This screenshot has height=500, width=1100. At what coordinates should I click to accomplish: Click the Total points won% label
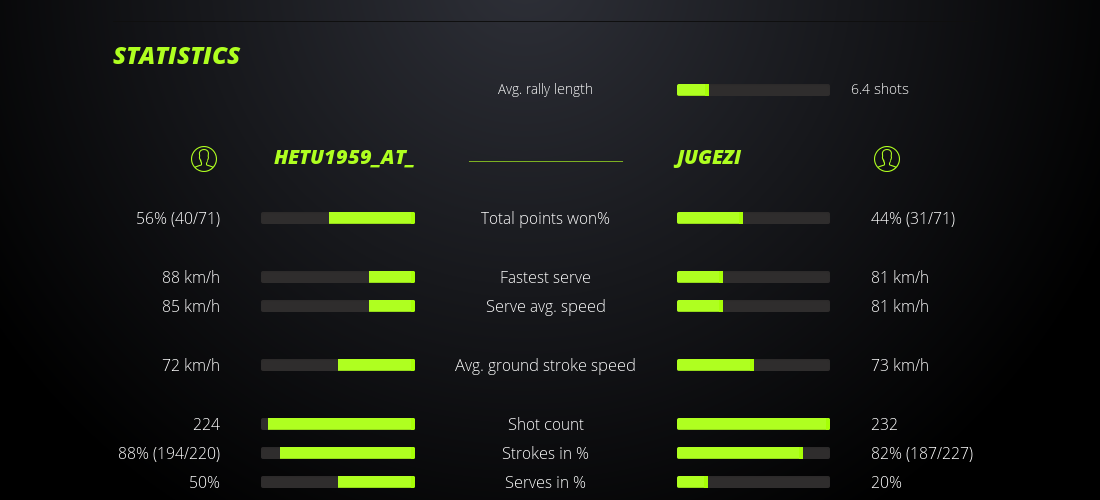pos(545,218)
